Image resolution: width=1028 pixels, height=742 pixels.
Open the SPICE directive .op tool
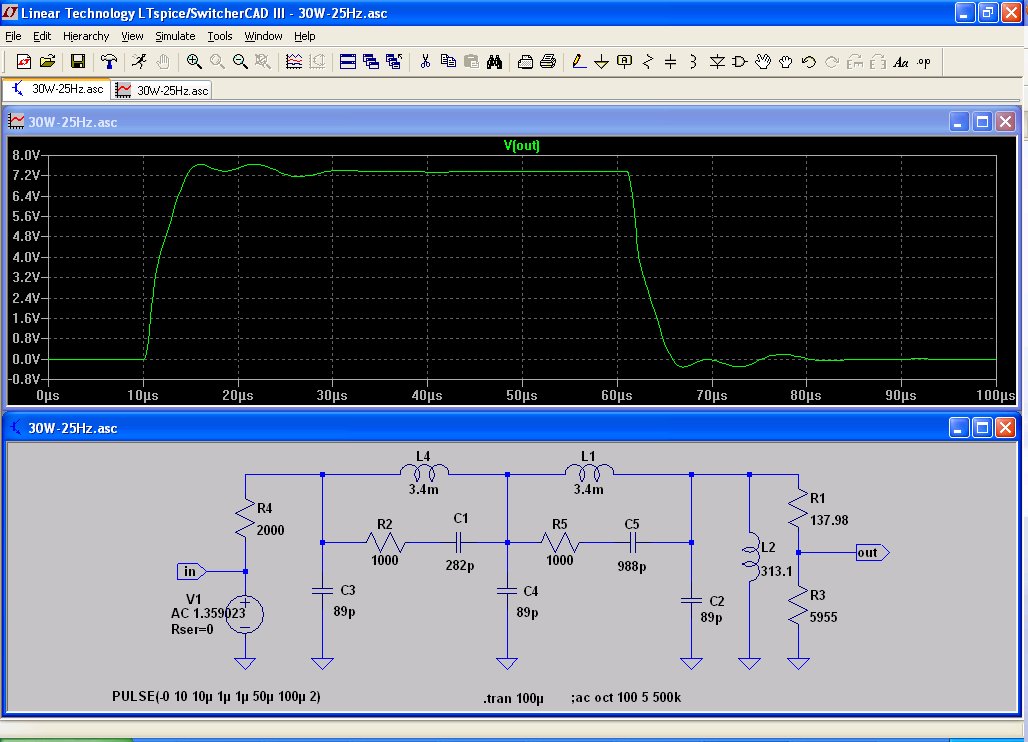(x=923, y=61)
